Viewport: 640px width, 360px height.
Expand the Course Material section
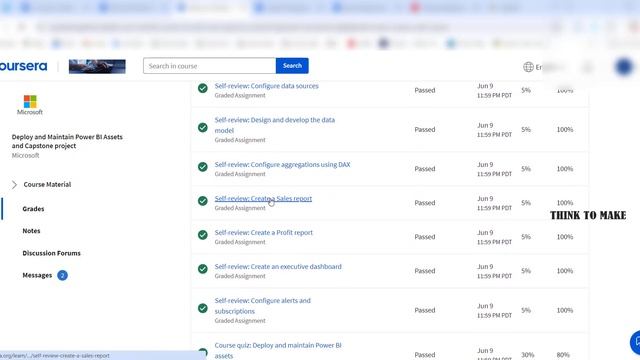[42, 184]
